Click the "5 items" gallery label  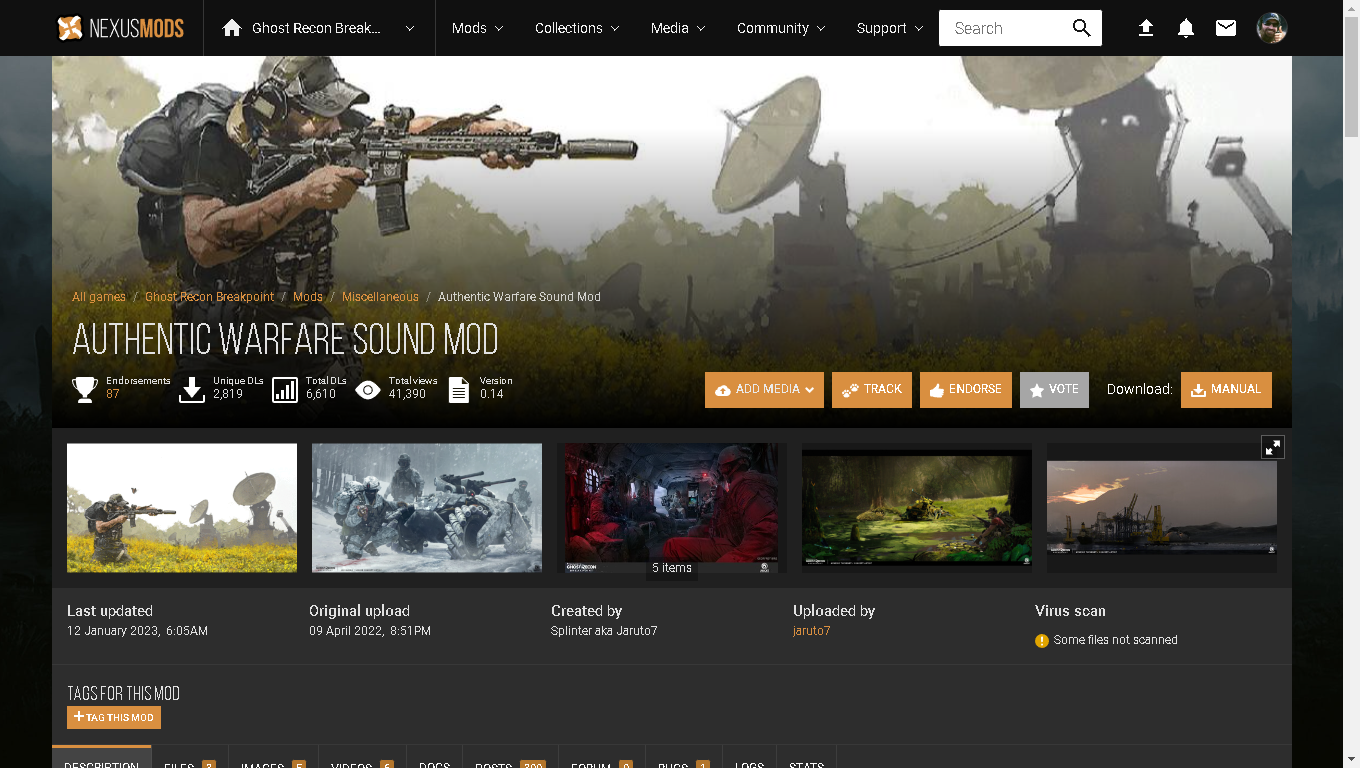click(672, 568)
